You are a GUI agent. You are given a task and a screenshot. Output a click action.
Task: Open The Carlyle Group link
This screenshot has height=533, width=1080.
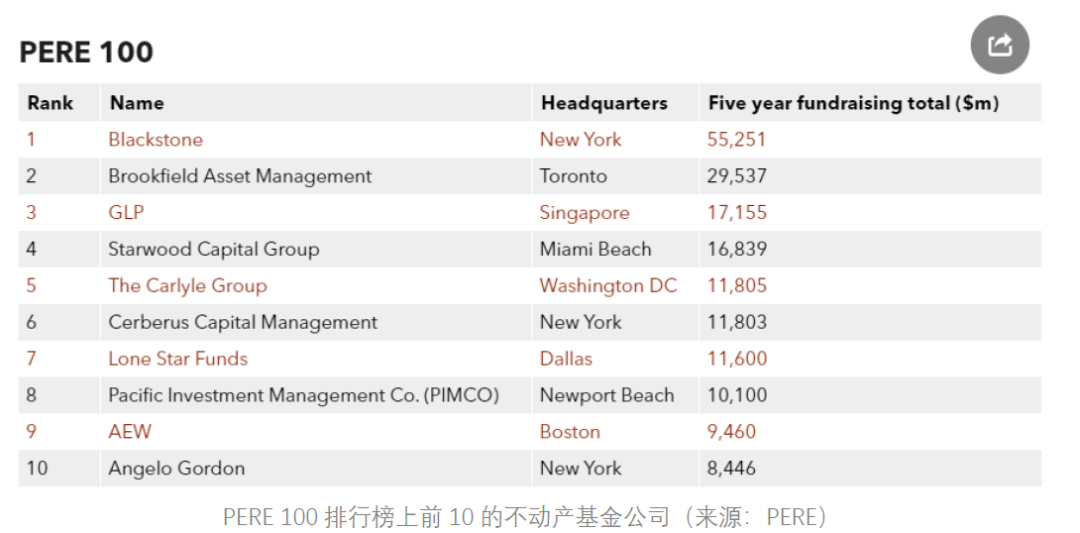tap(187, 285)
